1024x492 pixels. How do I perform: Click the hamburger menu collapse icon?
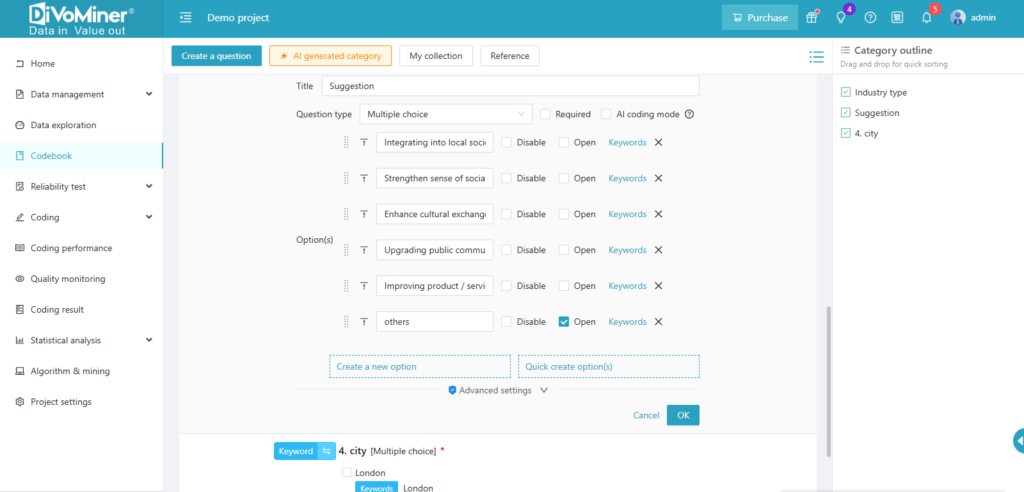point(185,18)
